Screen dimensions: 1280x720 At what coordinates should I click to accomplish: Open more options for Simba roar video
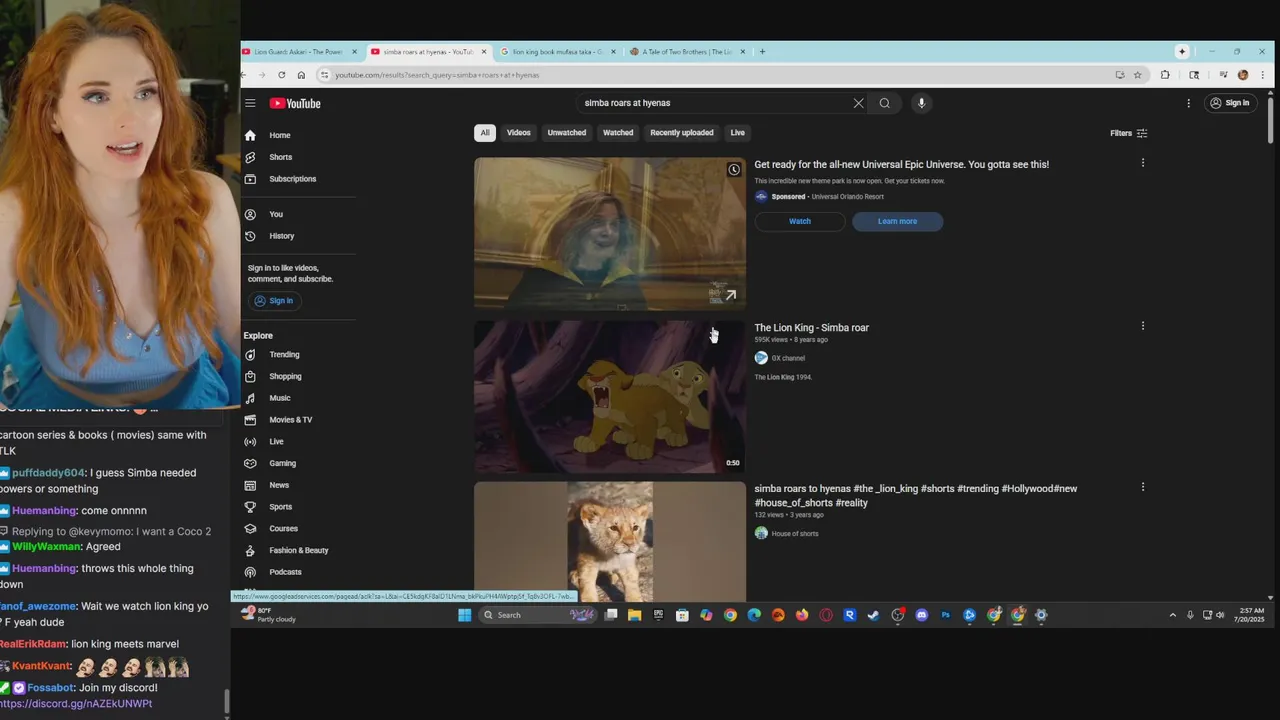1143,326
